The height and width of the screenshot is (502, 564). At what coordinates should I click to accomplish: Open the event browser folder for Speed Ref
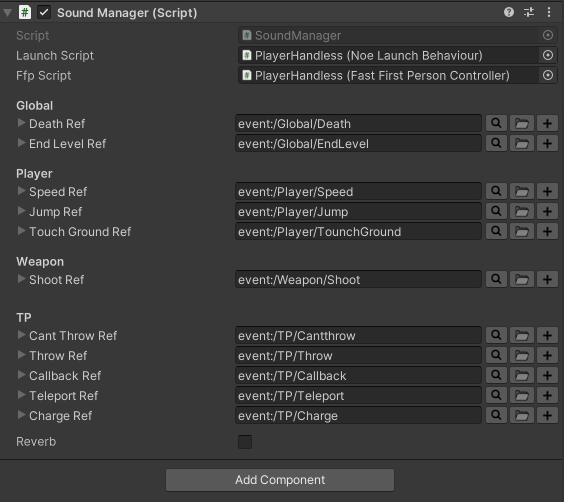[x=522, y=191]
